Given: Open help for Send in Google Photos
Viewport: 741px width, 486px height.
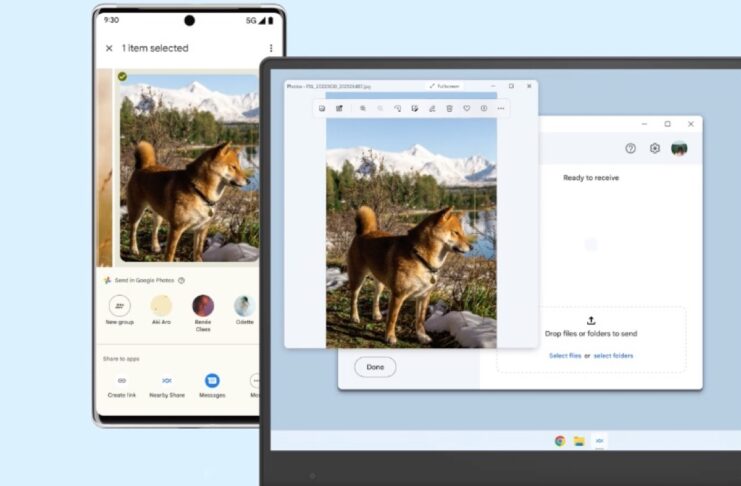Looking at the screenshot, I should coord(181,280).
